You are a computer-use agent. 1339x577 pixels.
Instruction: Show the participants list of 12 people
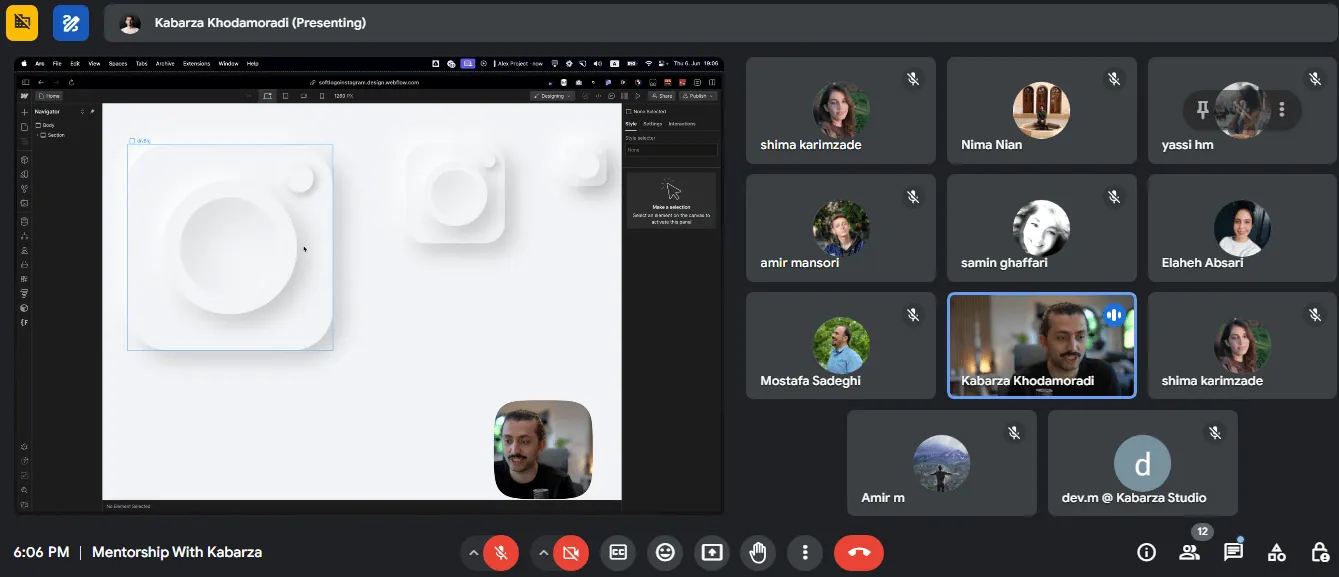click(1190, 552)
